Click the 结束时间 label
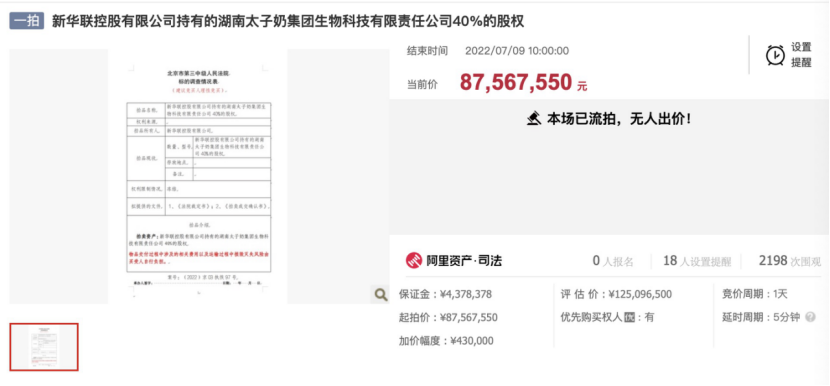Screen dimensions: 830x386 tap(427, 51)
